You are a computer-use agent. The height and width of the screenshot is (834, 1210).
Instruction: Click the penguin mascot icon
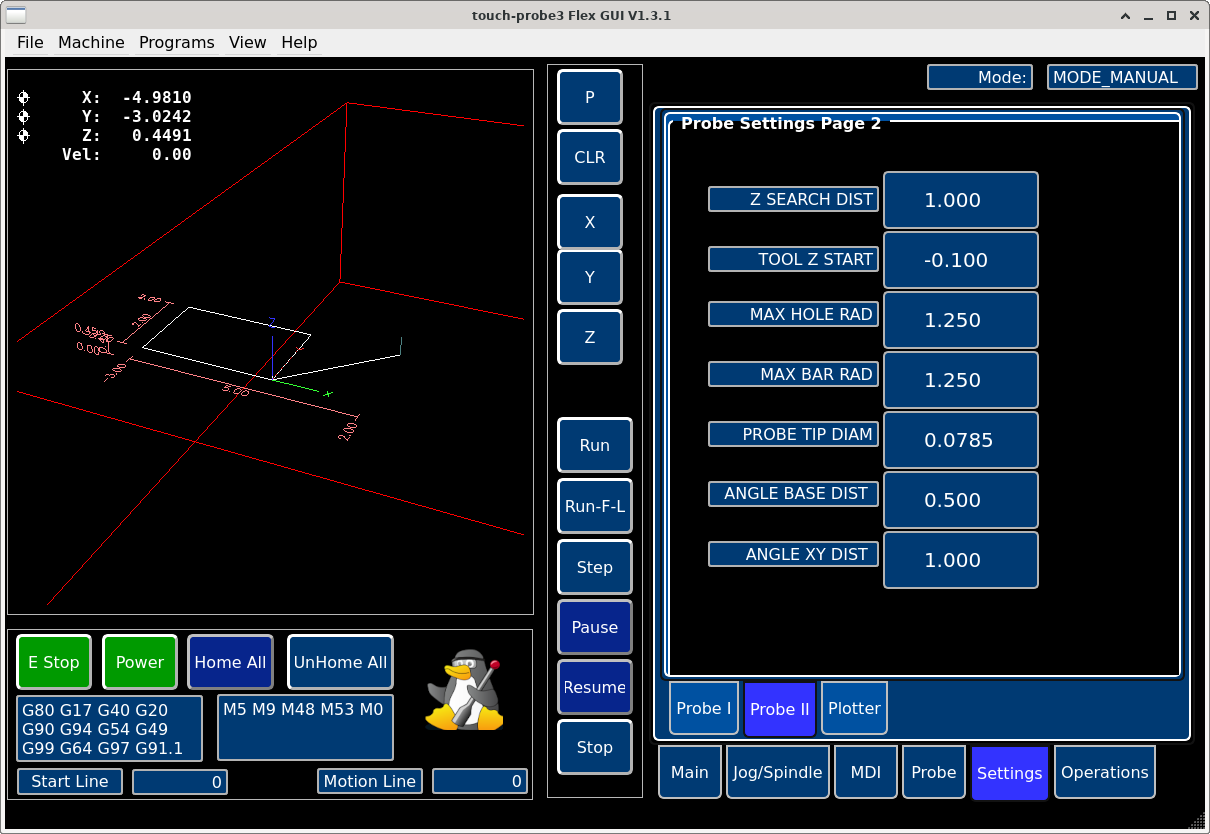point(463,689)
